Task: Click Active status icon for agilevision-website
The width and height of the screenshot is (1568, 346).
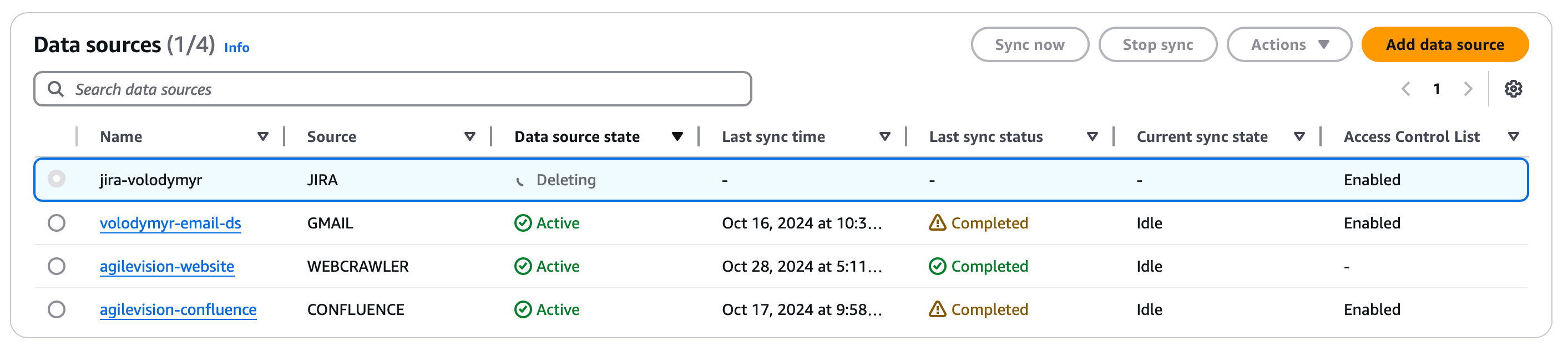Action: [x=523, y=266]
